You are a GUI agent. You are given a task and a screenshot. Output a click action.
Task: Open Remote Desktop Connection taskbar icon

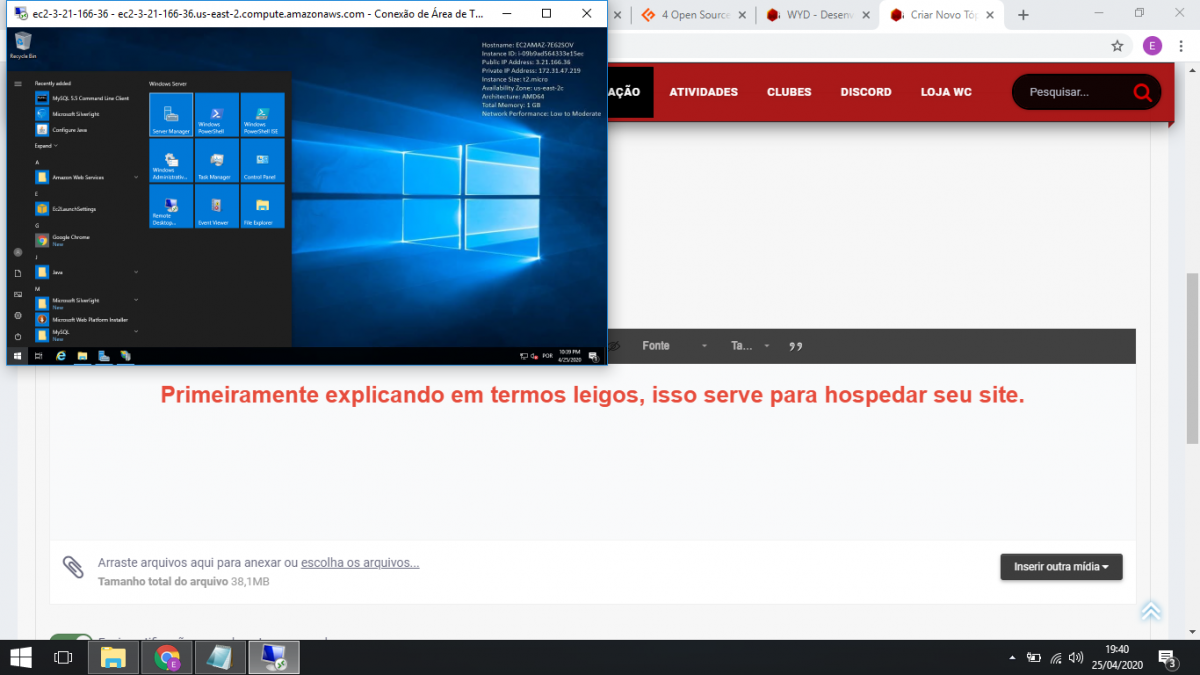273,657
